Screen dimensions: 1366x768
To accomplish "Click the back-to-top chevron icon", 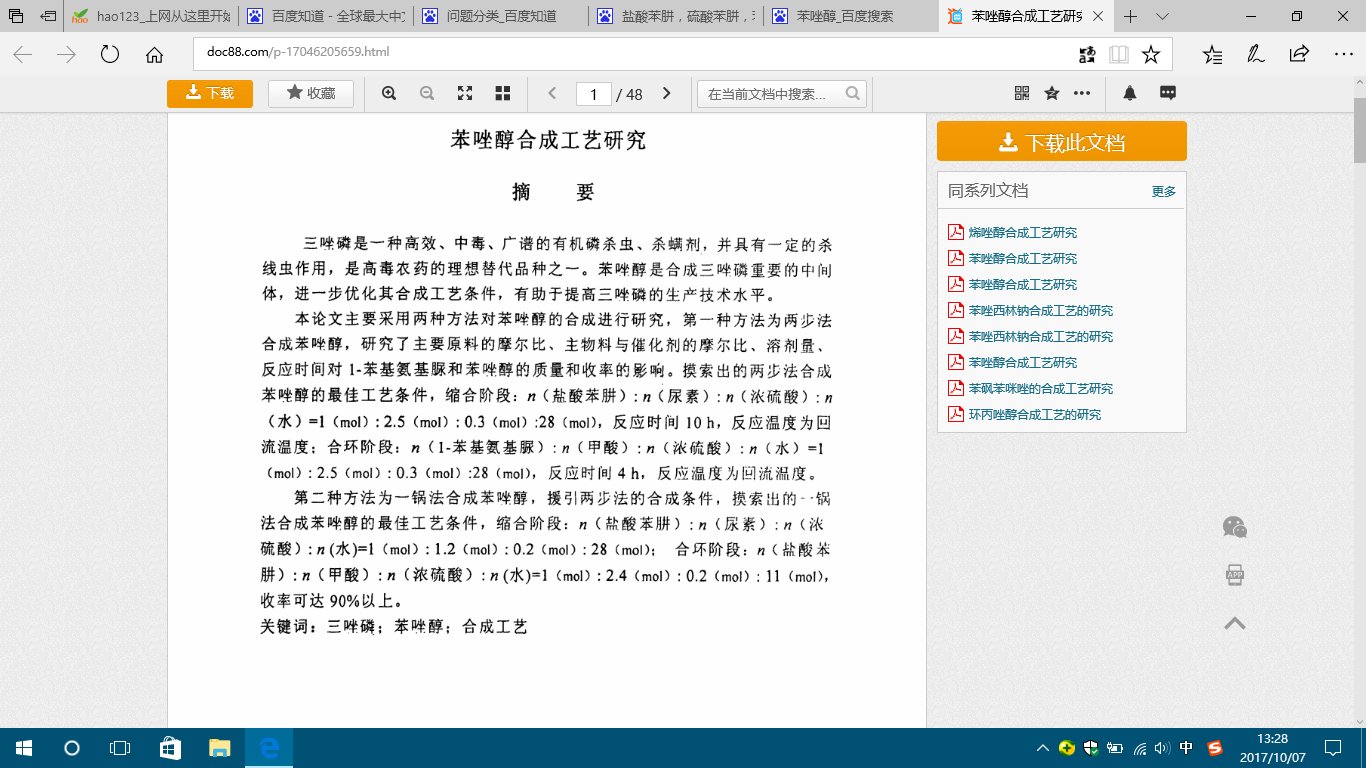I will pyautogui.click(x=1235, y=623).
